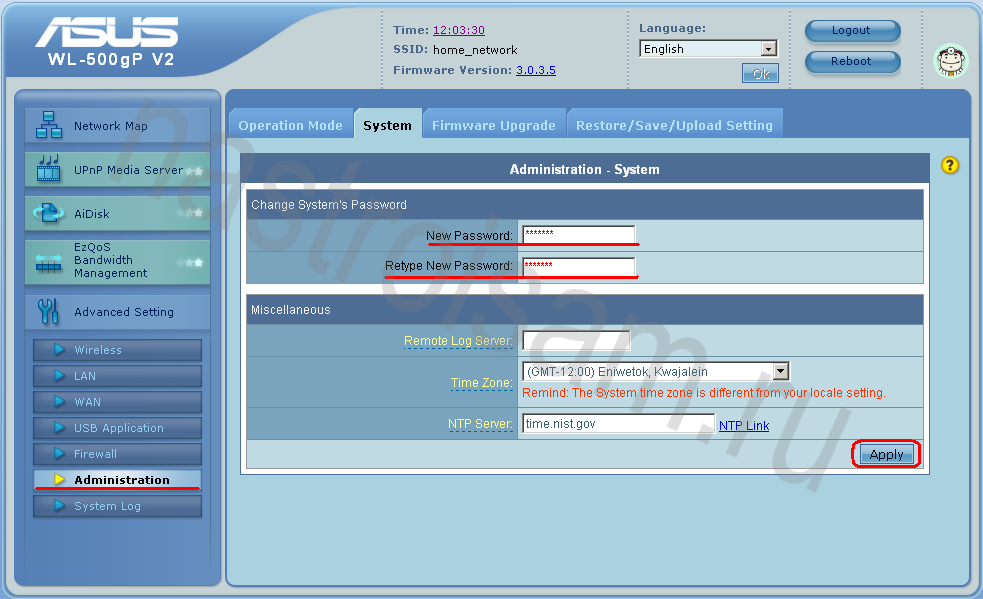Click firmware version 3.0.3.5 link
The height and width of the screenshot is (599, 983).
535,70
